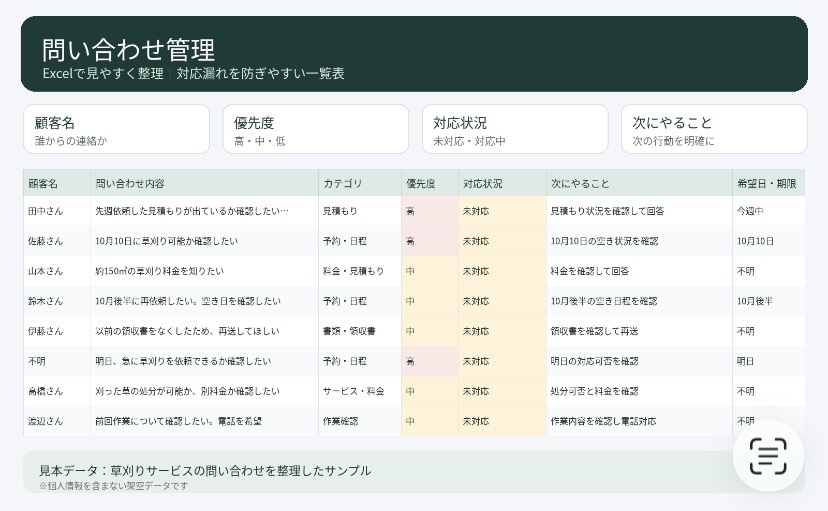
Task: Tap the scan text lens icon
Action: pyautogui.click(x=768, y=456)
